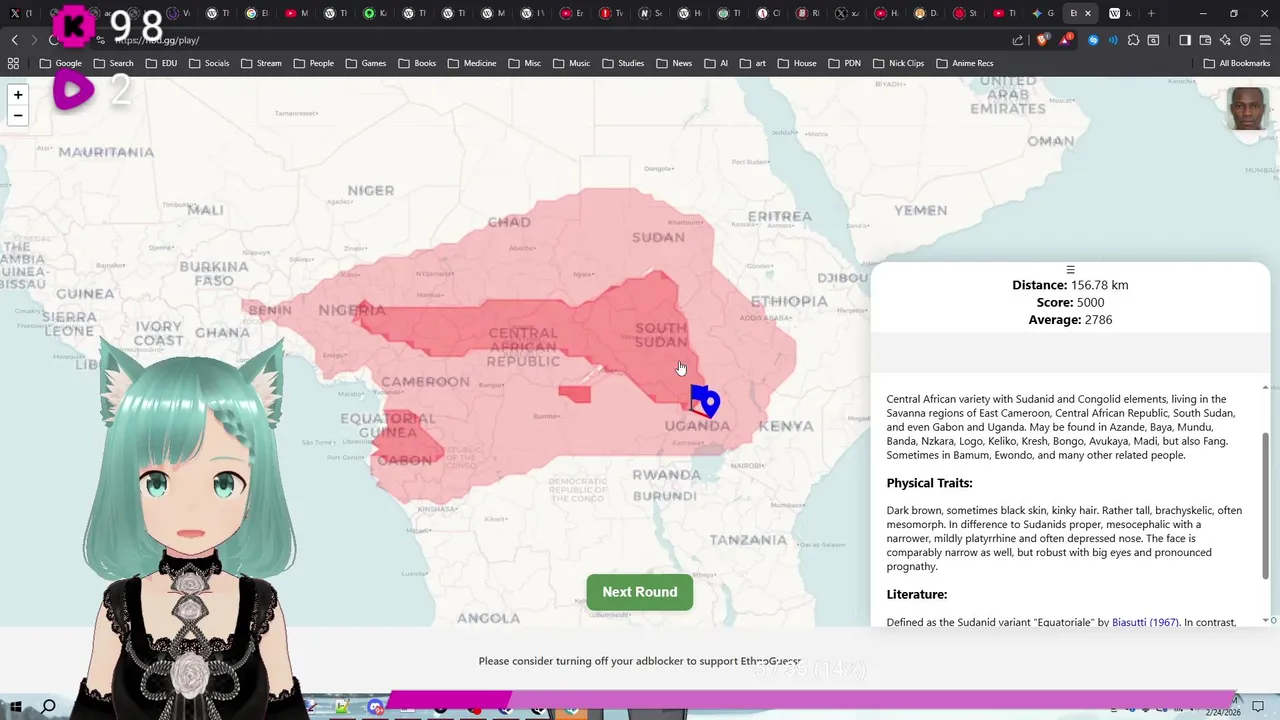Open the Google bookmark folder
Viewport: 1280px width, 720px height.
61,63
